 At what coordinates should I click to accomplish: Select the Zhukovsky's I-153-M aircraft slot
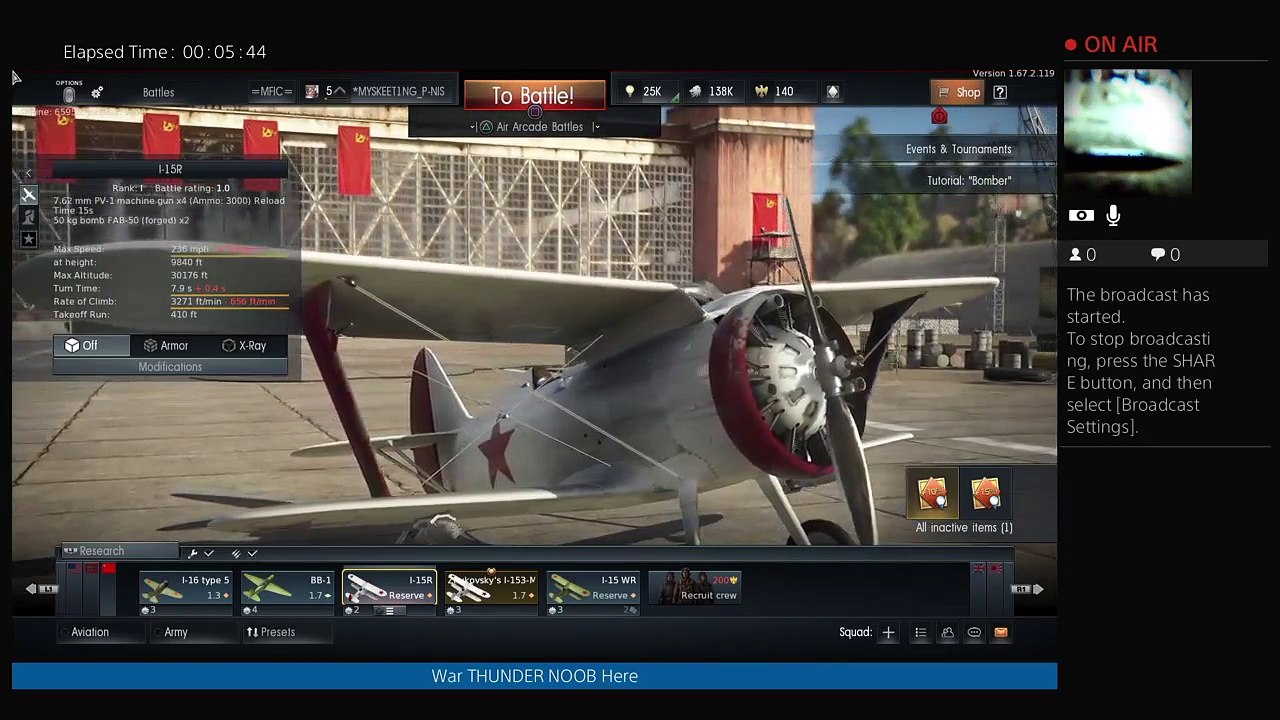[491, 594]
